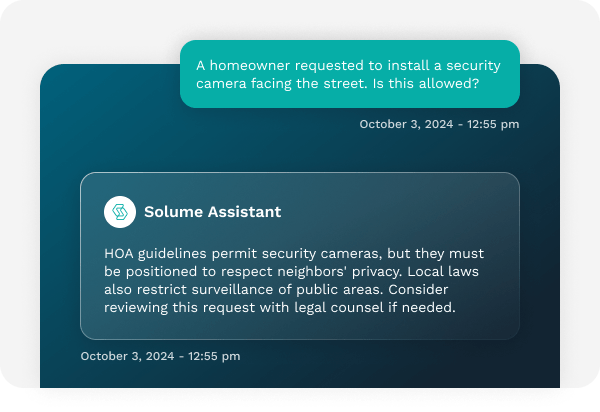This screenshot has height=412, width=600.
Task: Click the empty space right of "Solume Assistant"
Action: pos(400,212)
